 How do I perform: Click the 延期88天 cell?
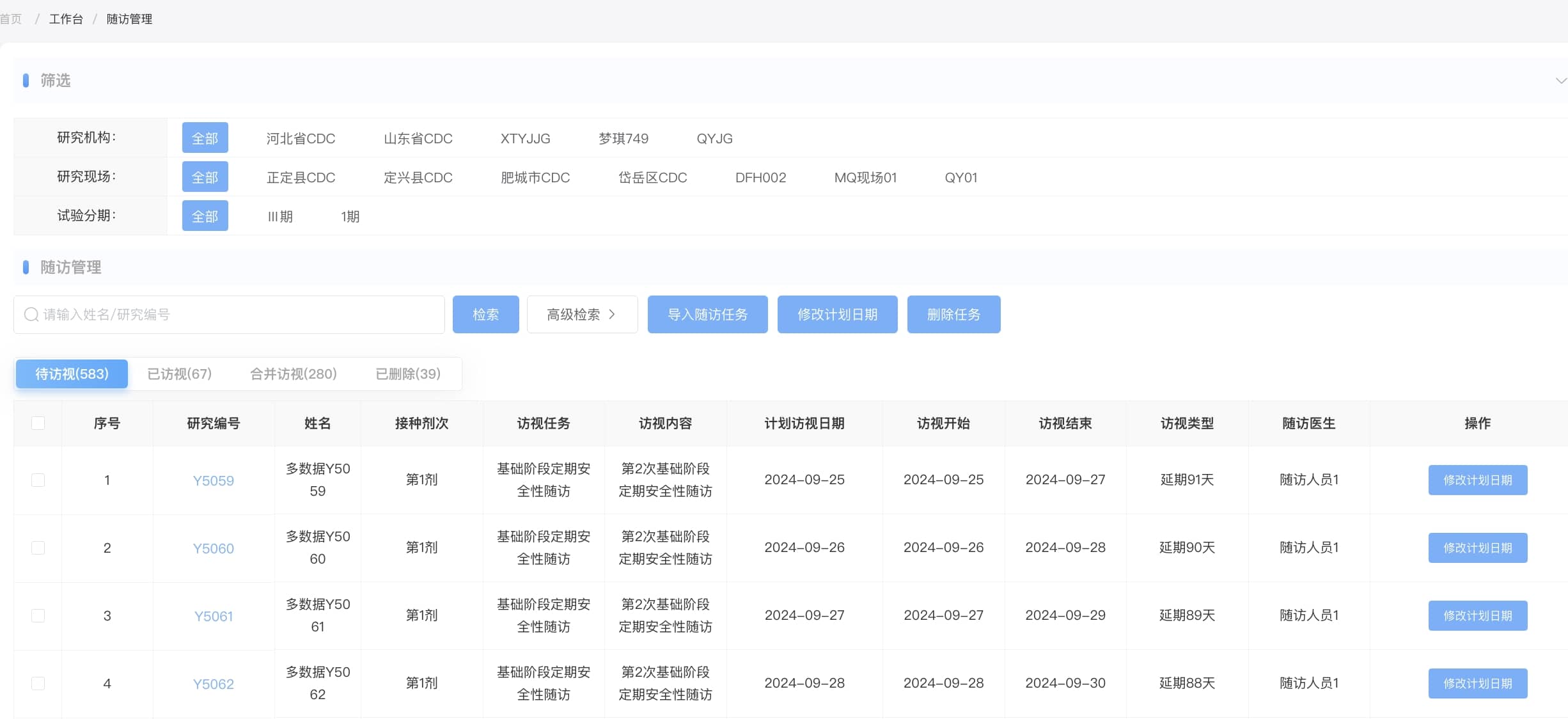click(1188, 683)
